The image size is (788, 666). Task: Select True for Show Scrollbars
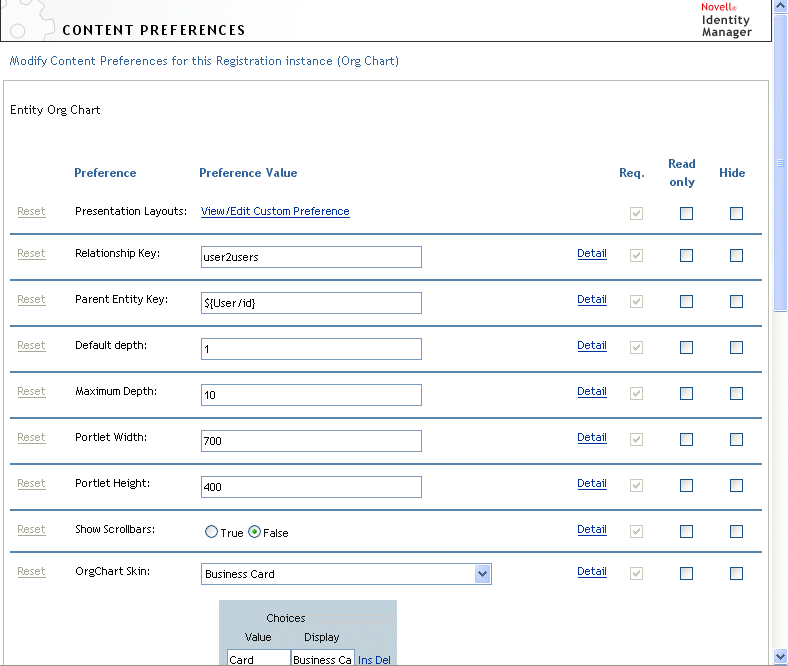tap(211, 533)
